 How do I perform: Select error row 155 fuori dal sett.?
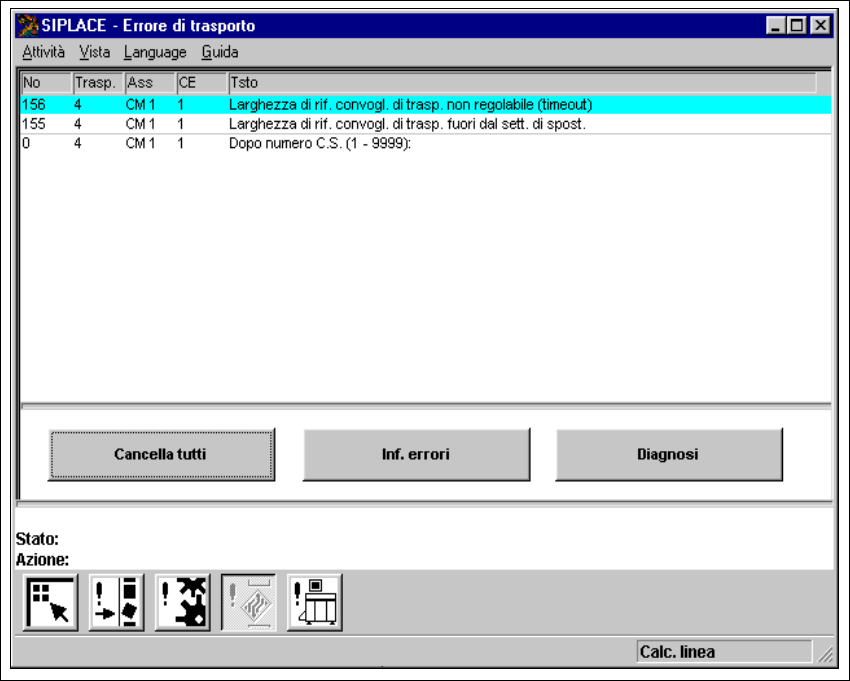point(426,124)
